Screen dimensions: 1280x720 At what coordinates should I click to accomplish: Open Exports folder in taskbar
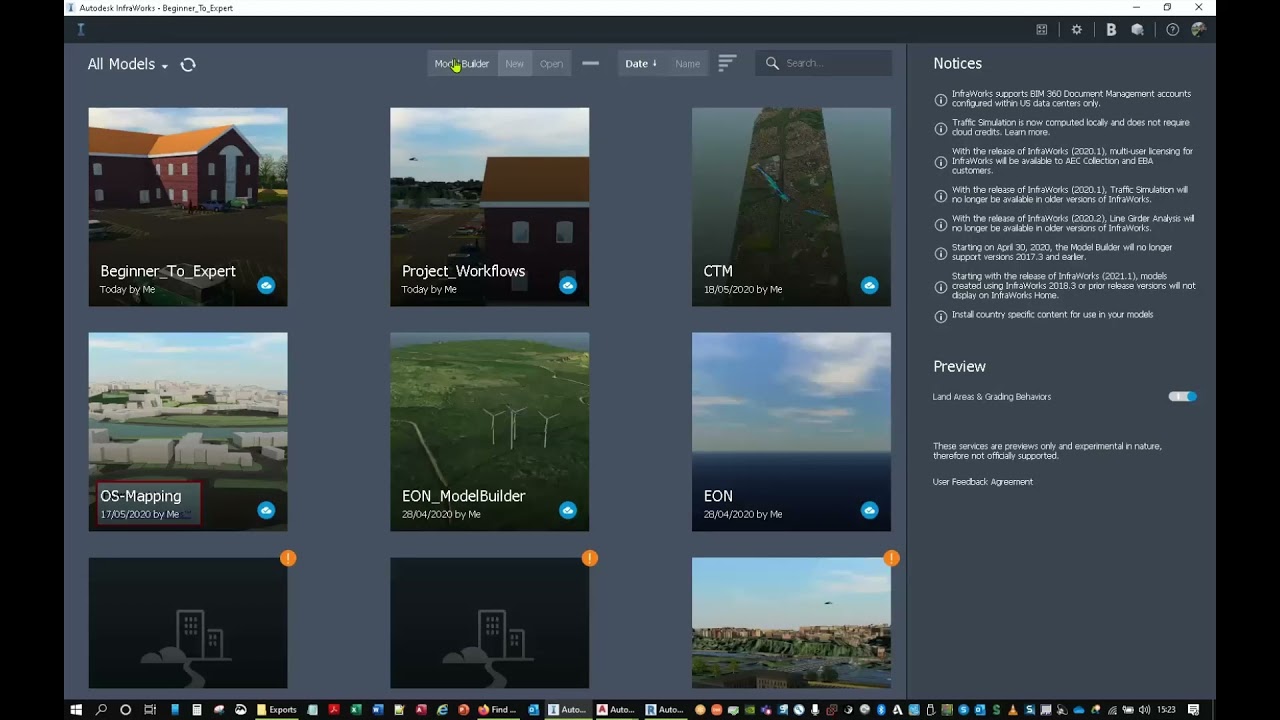[277, 710]
